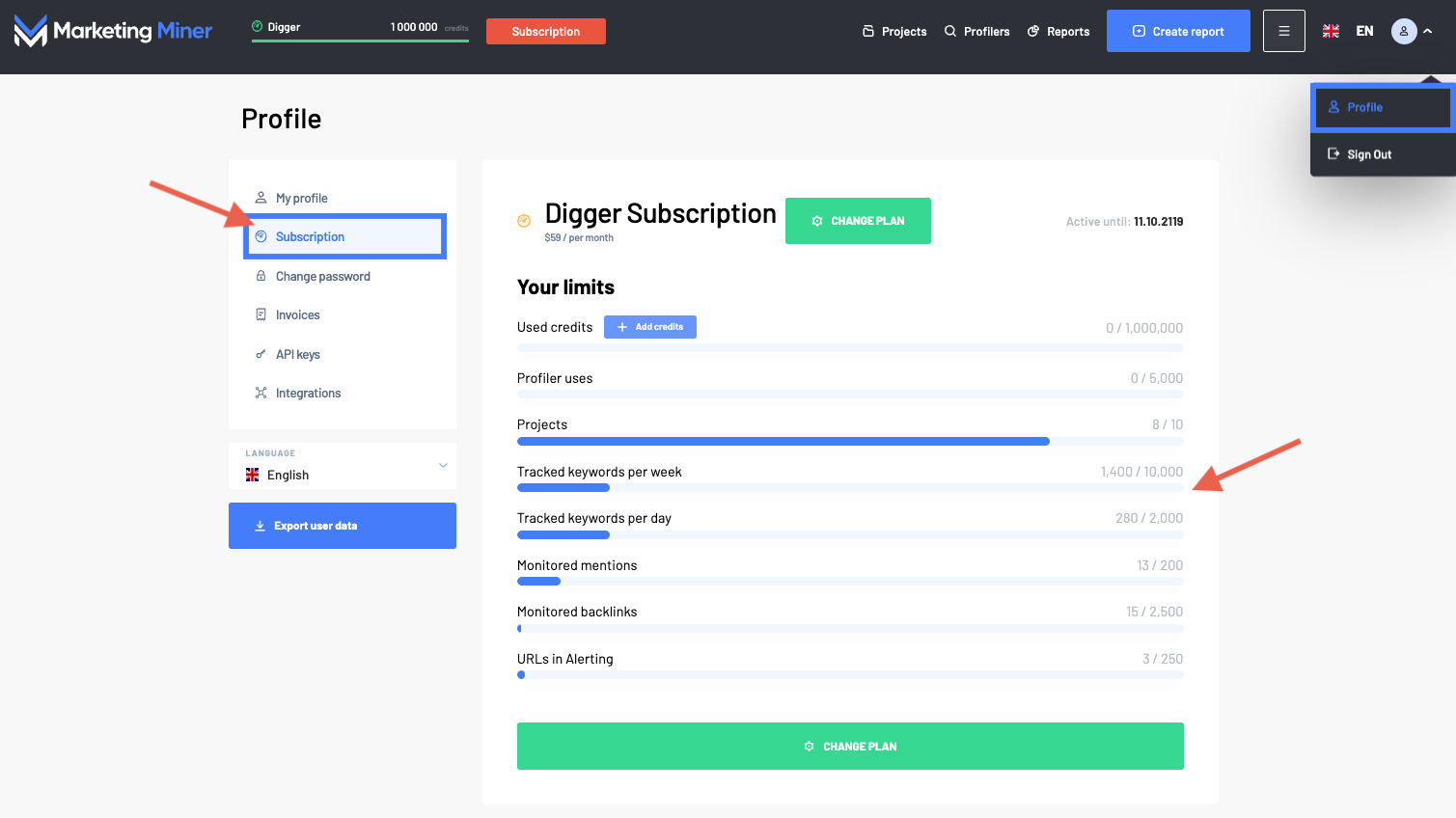The width and height of the screenshot is (1456, 818).
Task: Click the '0 / 1,000,000' used credits value
Action: tap(1144, 328)
